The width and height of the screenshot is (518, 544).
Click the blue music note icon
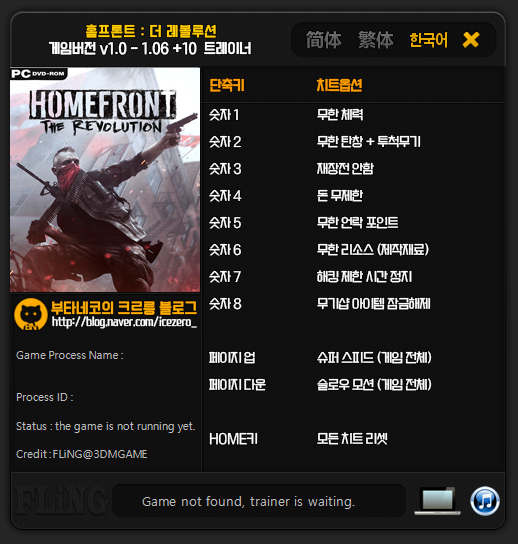pos(485,501)
